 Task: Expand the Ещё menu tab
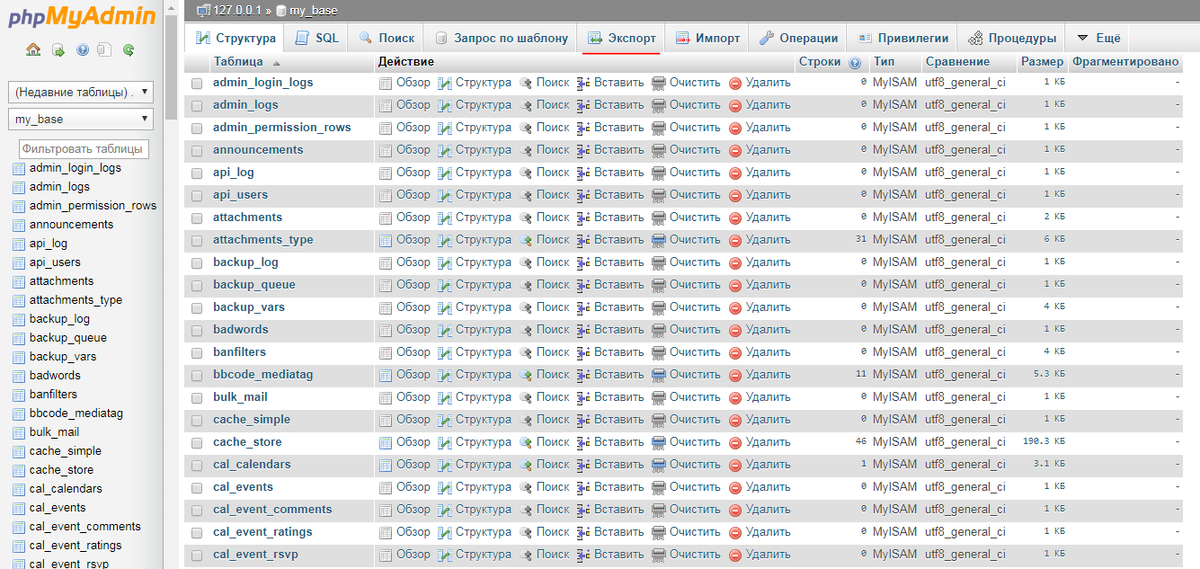1098,38
